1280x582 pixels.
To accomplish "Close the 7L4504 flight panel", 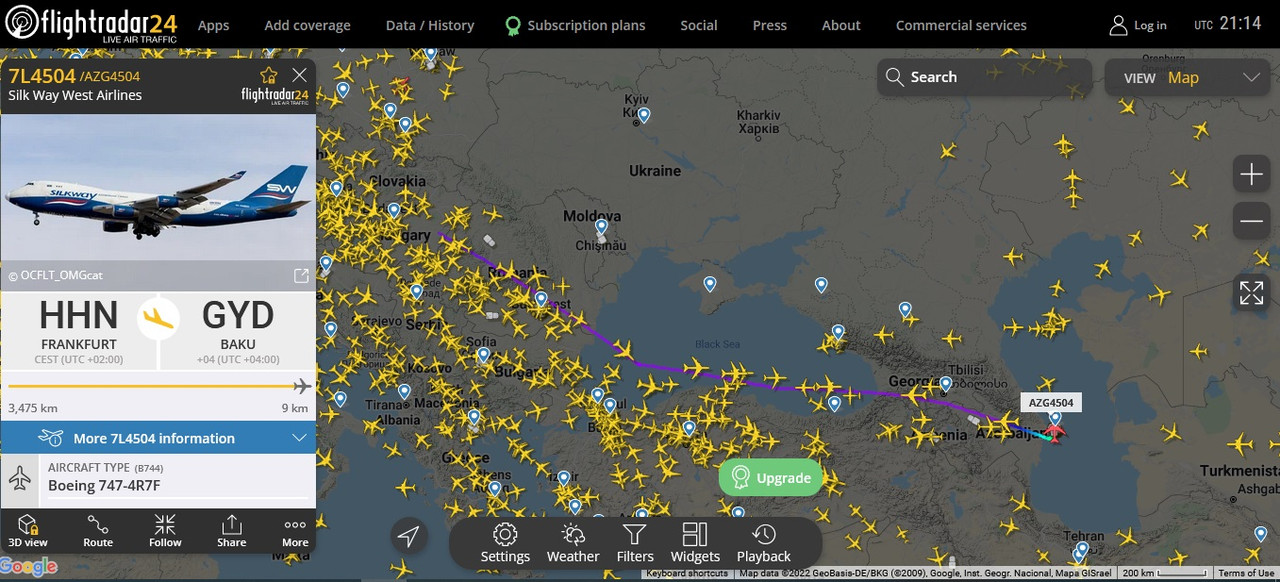I will pyautogui.click(x=299, y=75).
